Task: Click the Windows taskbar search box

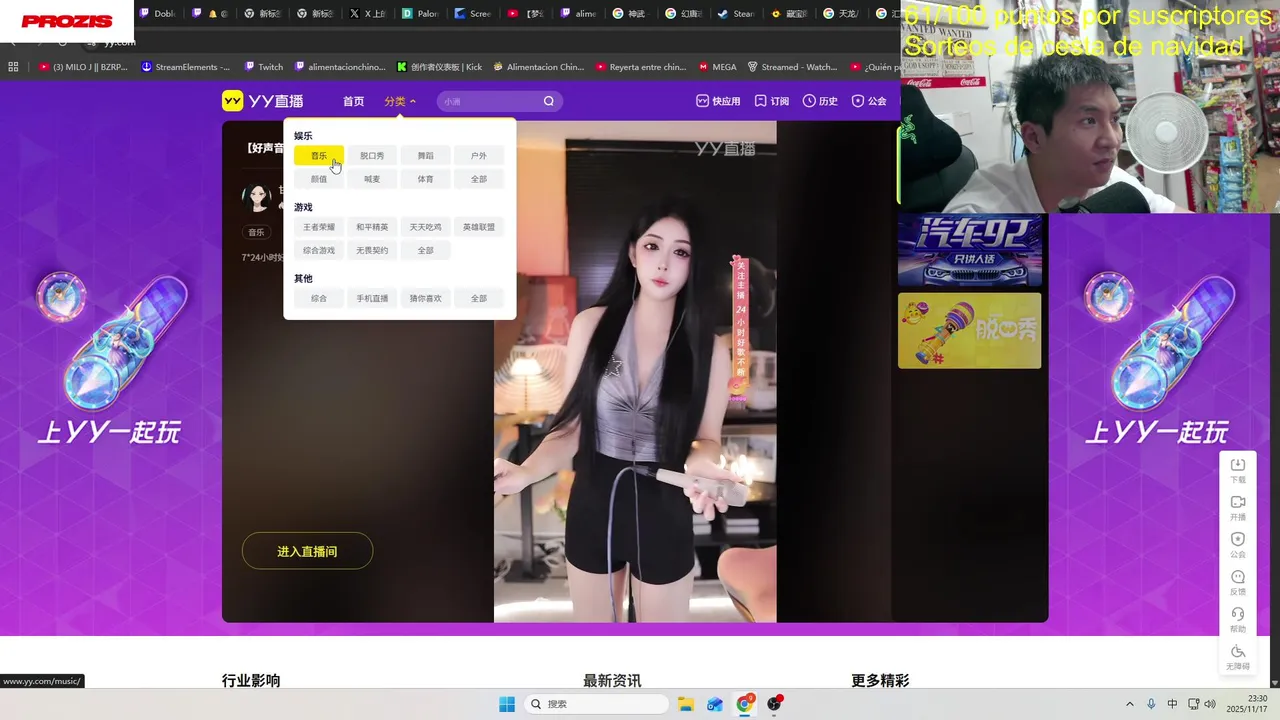Action: (x=598, y=704)
